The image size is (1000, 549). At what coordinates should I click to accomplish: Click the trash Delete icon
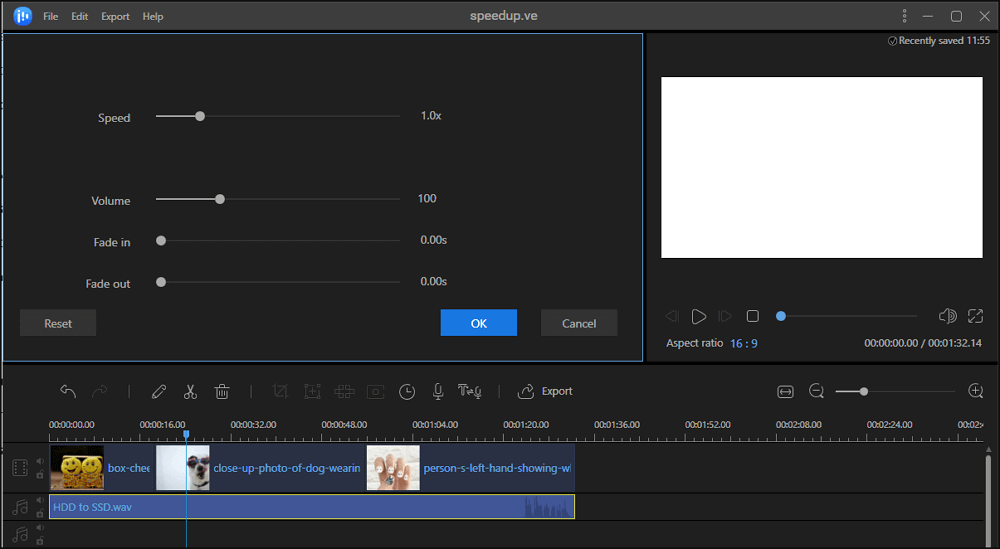tap(222, 391)
